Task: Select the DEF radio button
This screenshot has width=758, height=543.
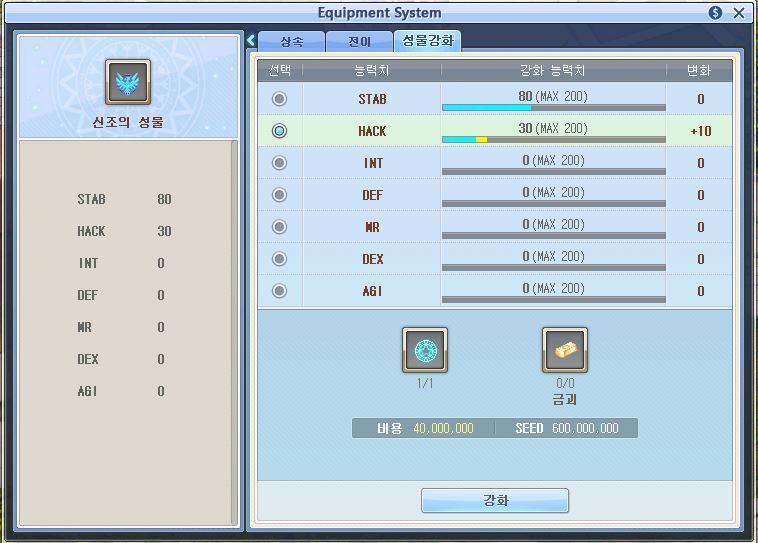Action: point(279,194)
